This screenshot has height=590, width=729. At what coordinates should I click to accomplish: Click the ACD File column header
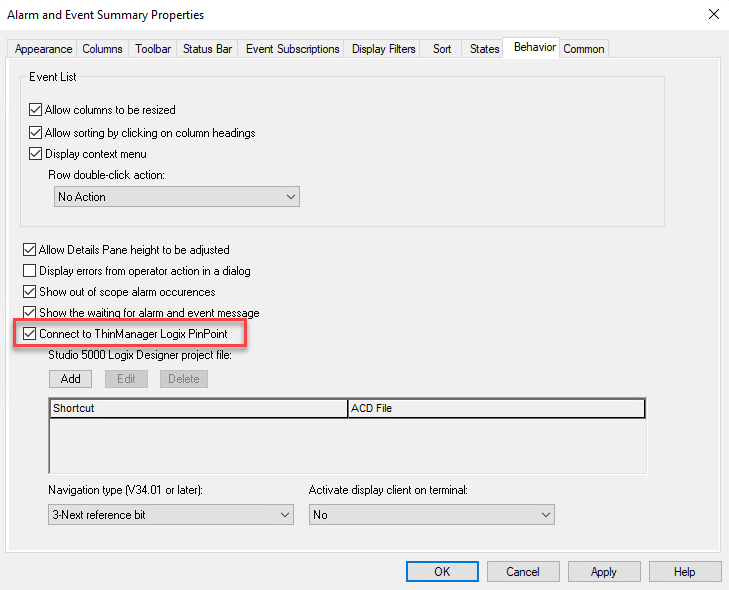pos(497,408)
